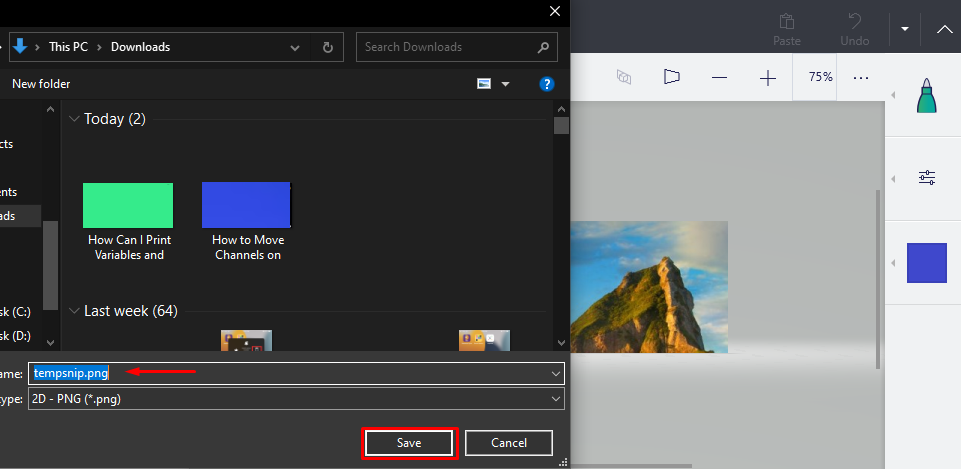Click the Undo arrow icon
The width and height of the screenshot is (961, 469).
[854, 22]
